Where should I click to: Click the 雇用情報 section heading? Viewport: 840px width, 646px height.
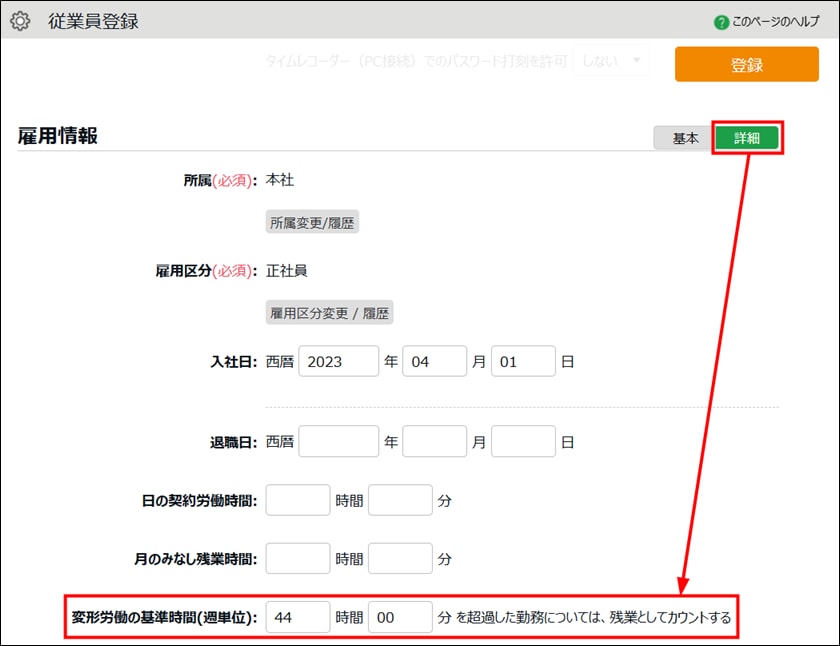(58, 136)
